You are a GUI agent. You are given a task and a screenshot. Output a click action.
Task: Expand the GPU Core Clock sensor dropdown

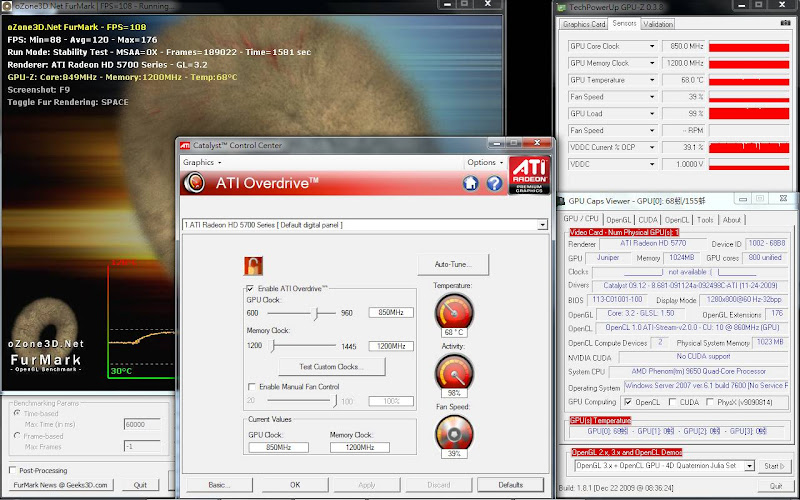pyautogui.click(x=652, y=46)
